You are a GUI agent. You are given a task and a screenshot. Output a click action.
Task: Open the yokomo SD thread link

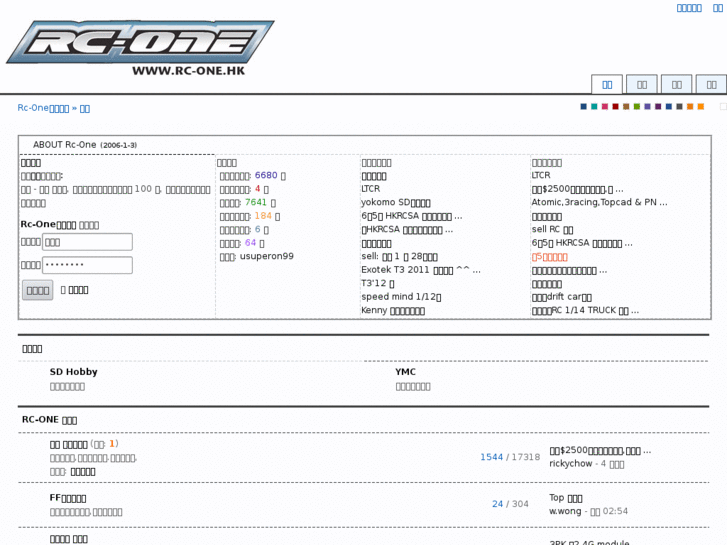coord(396,203)
